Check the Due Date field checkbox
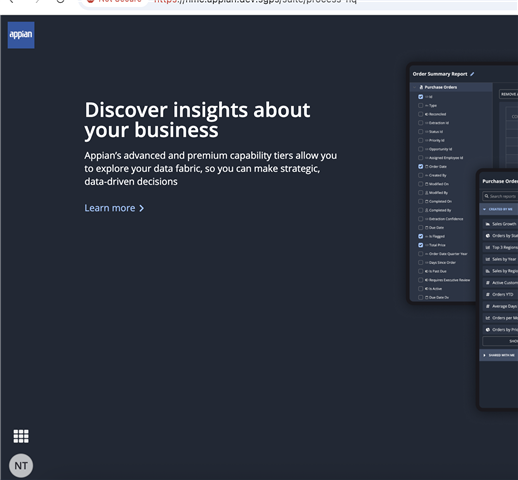Image resolution: width=518 pixels, height=480 pixels. tap(420, 227)
